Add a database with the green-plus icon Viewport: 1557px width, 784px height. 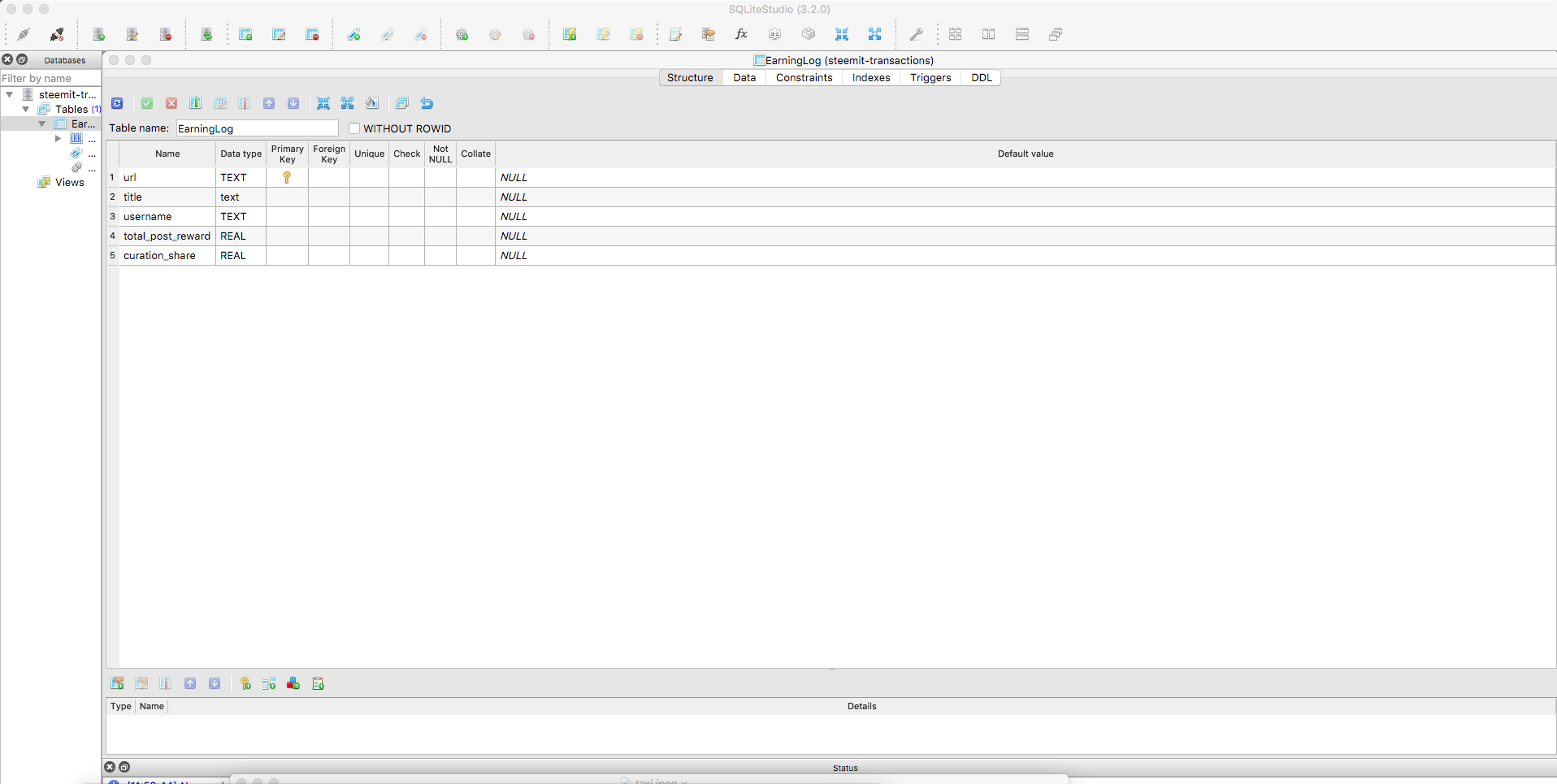[x=99, y=34]
